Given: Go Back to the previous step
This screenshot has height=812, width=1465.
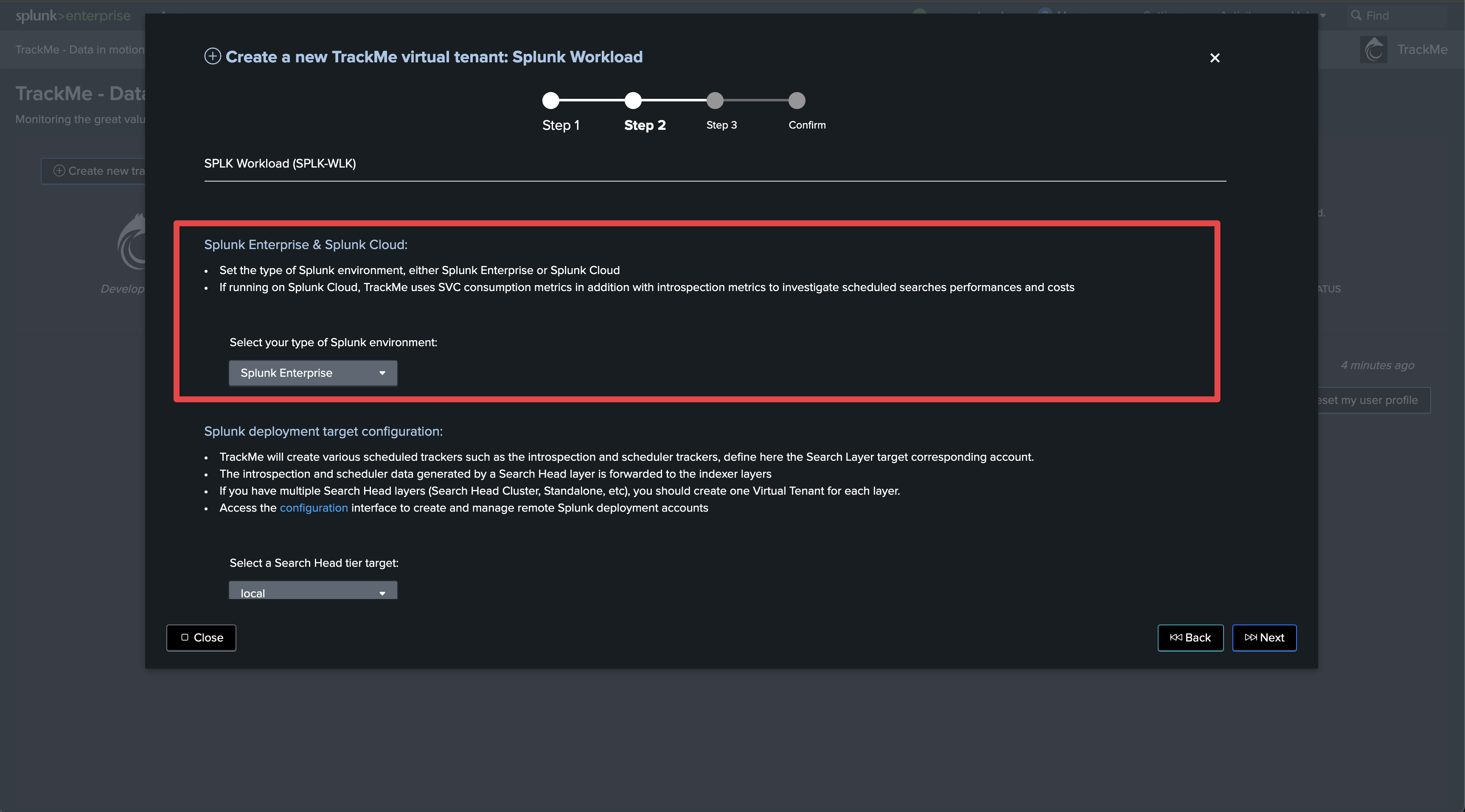Looking at the screenshot, I should click(1190, 638).
